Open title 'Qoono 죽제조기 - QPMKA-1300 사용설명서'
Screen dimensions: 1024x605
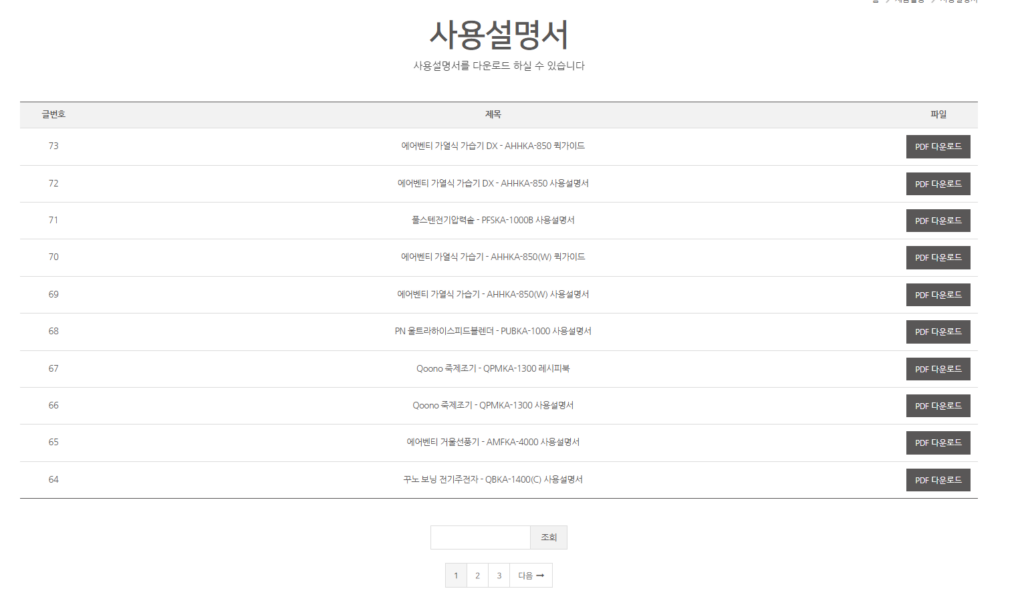coord(493,405)
